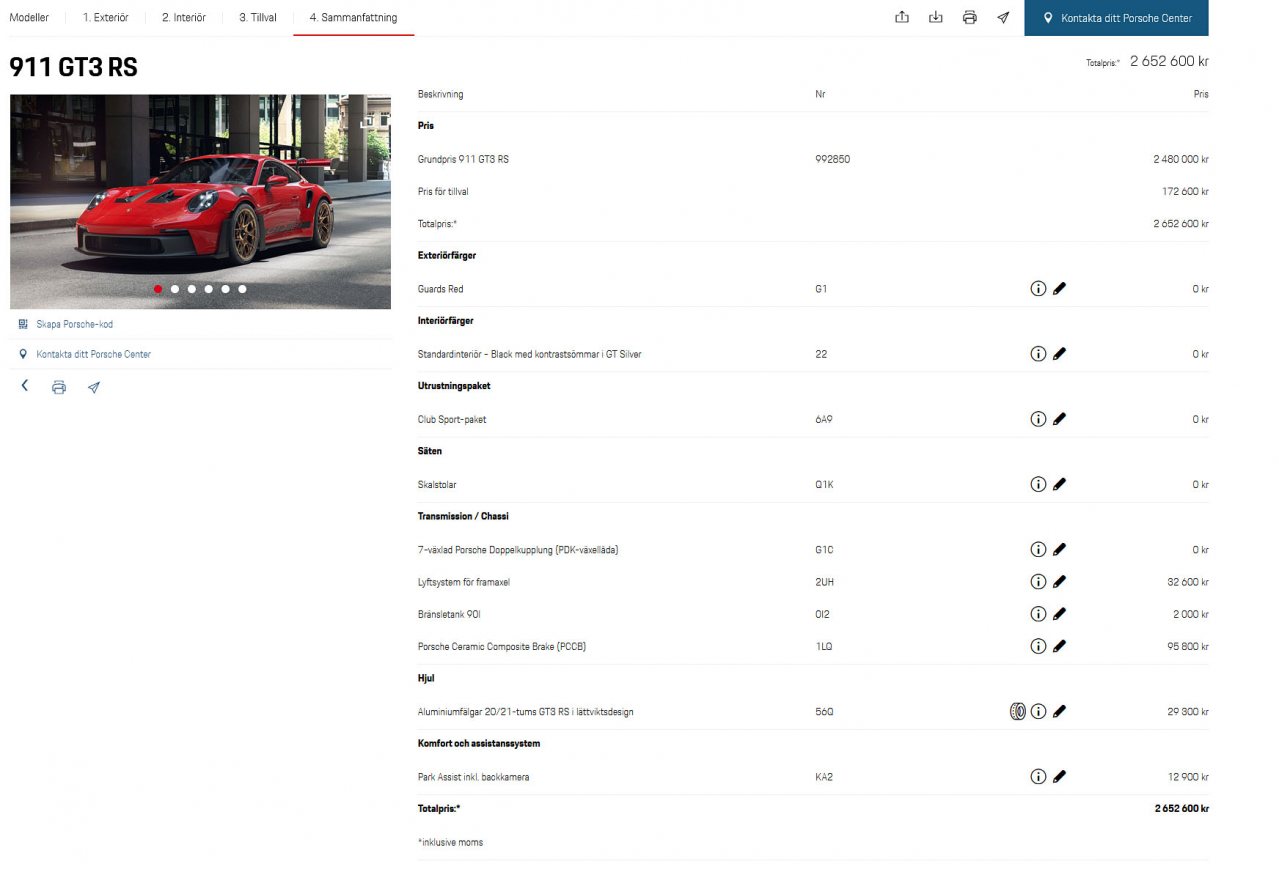
Task: Select the first red carousel dot
Action: (x=158, y=289)
